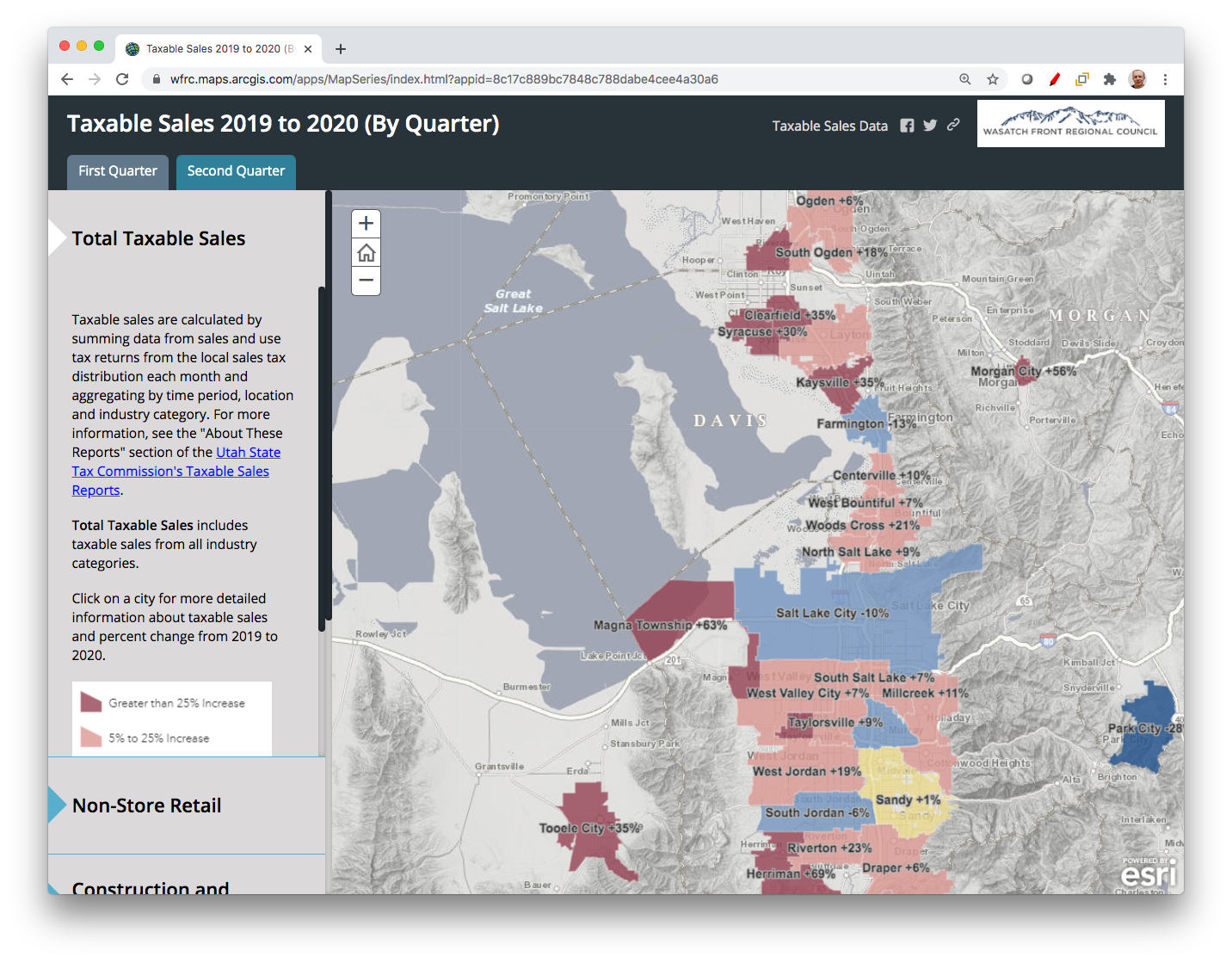Go forward in browser history
Viewport: 1232px width, 963px height.
pos(95,79)
